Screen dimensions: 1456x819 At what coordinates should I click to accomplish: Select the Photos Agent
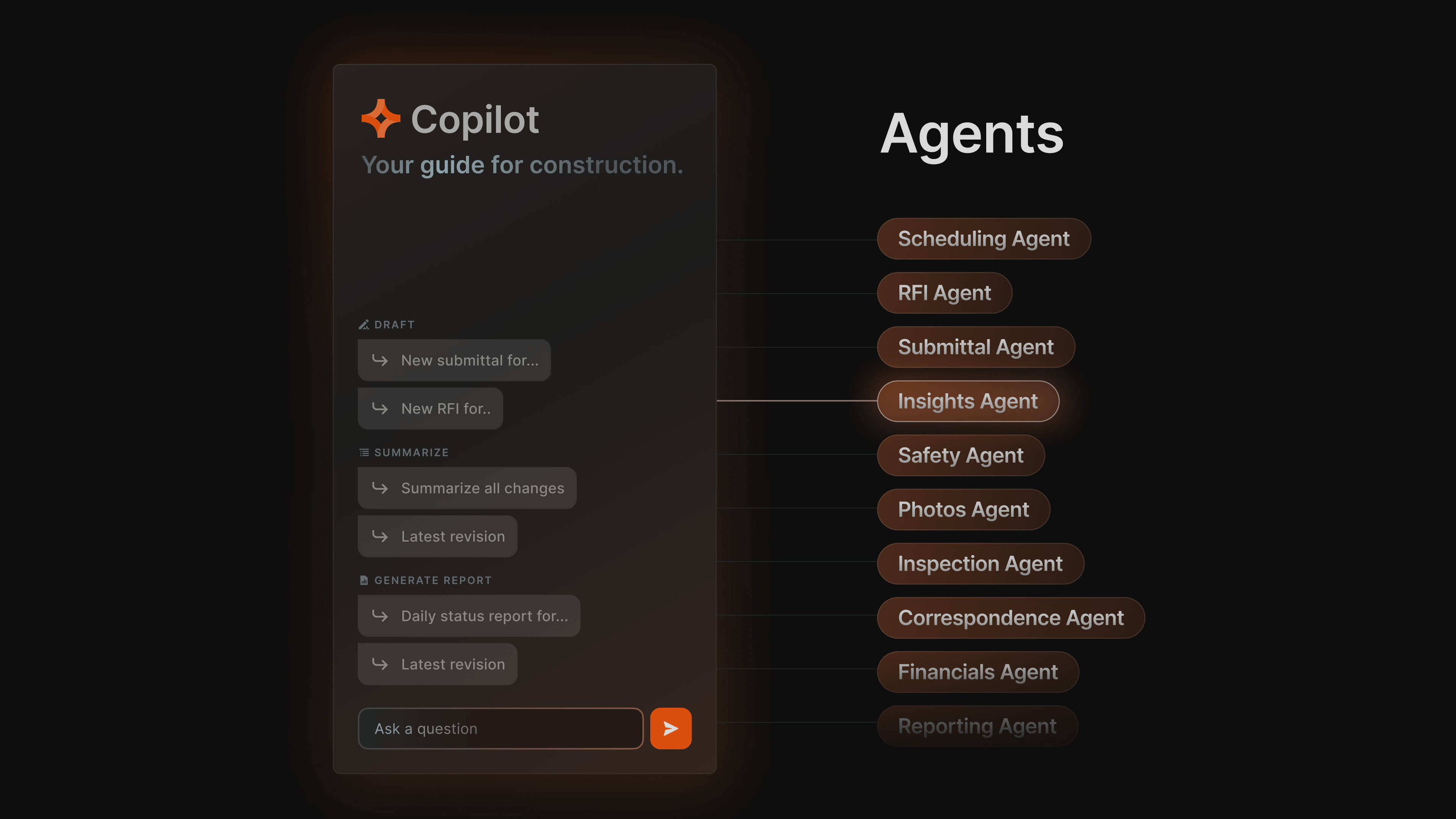pos(963,509)
